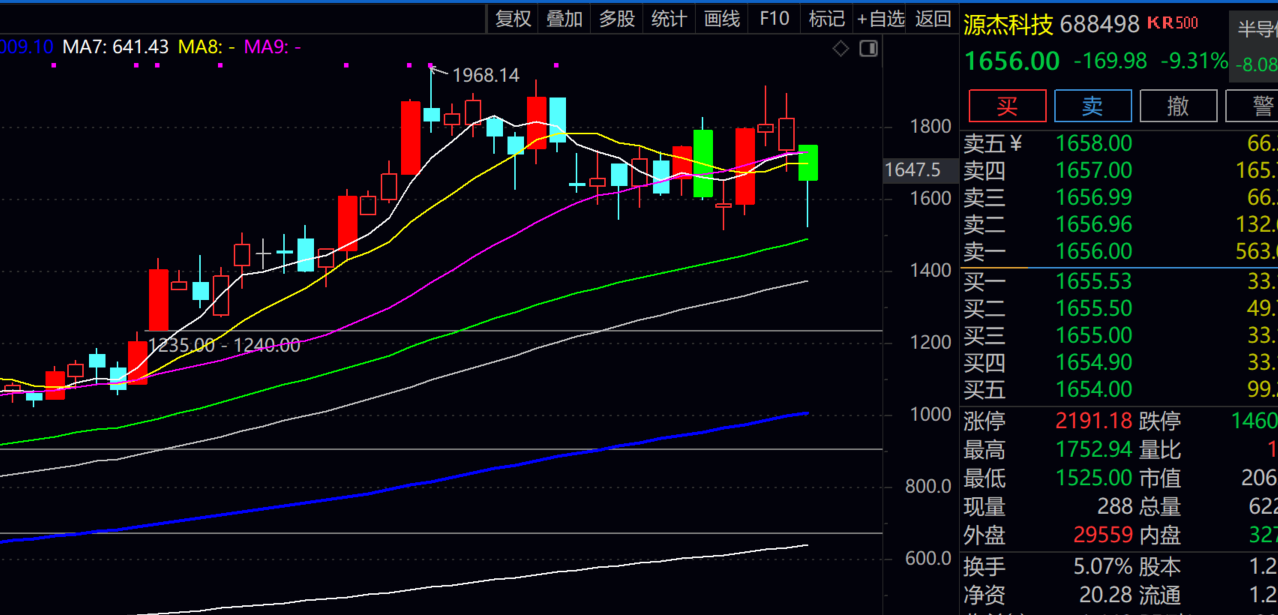This screenshot has width=1278, height=615.
Task: Add stock with +自选 button
Action: [880, 18]
